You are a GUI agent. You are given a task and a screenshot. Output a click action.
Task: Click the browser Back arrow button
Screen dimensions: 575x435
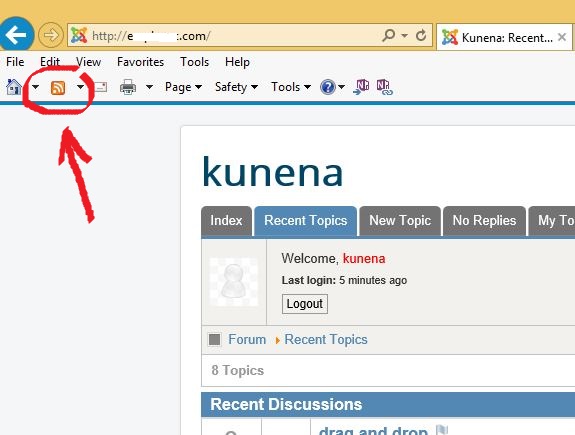pyautogui.click(x=16, y=35)
